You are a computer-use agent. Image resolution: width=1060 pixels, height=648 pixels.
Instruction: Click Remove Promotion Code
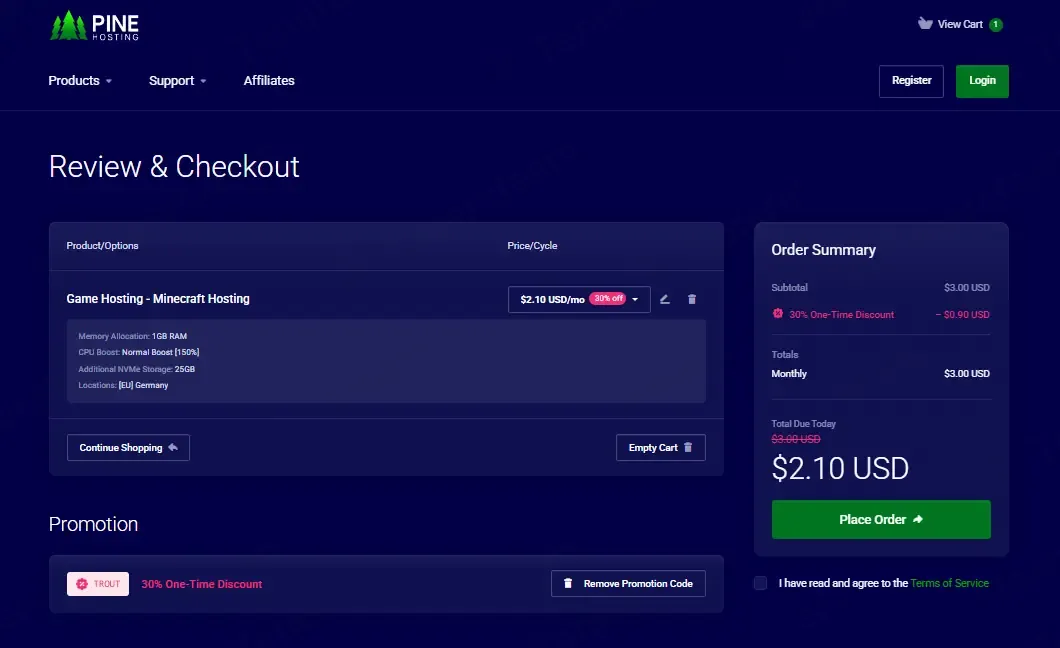tap(628, 584)
